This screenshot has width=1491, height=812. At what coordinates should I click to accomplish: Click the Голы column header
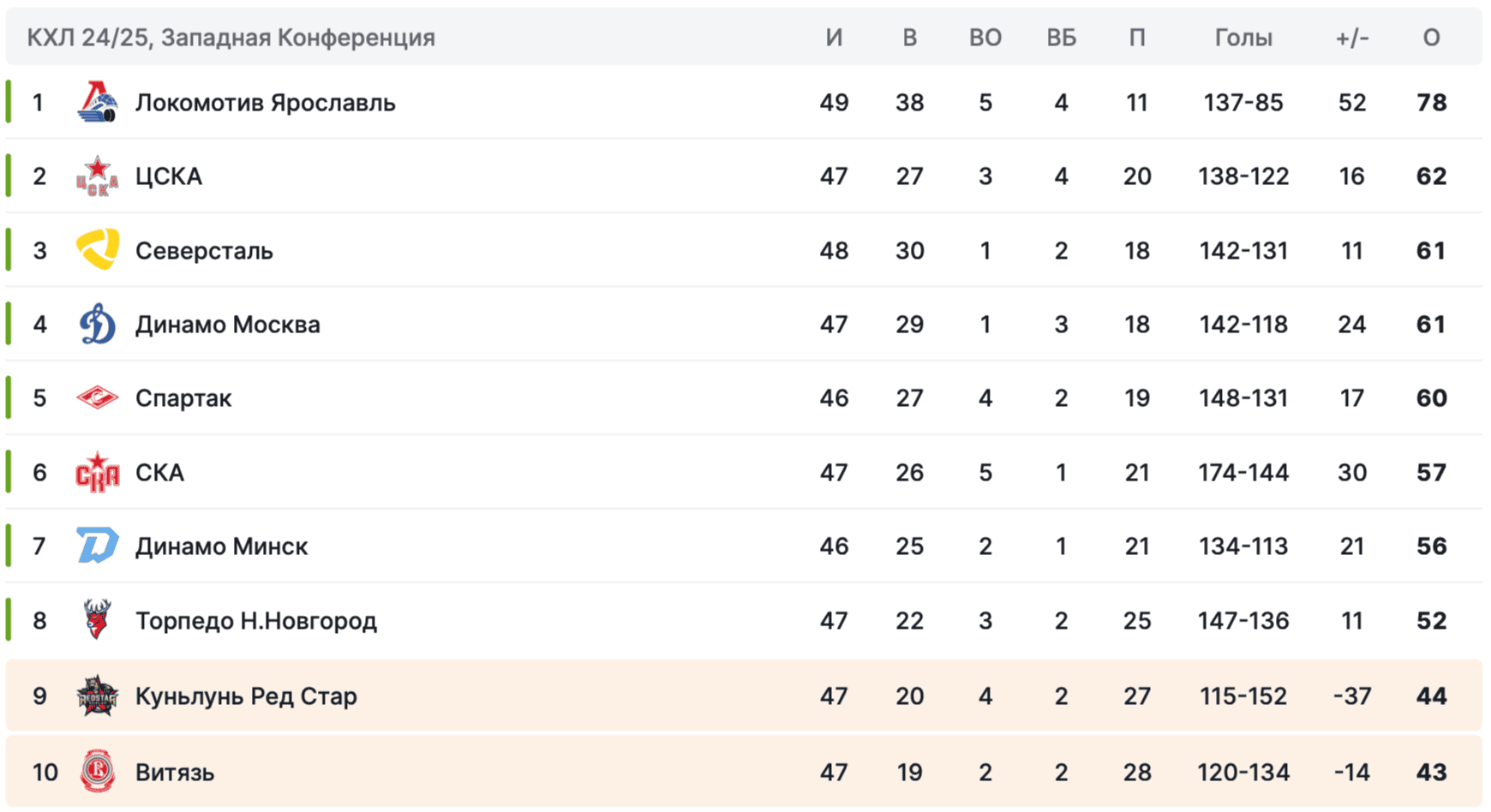(x=1243, y=38)
